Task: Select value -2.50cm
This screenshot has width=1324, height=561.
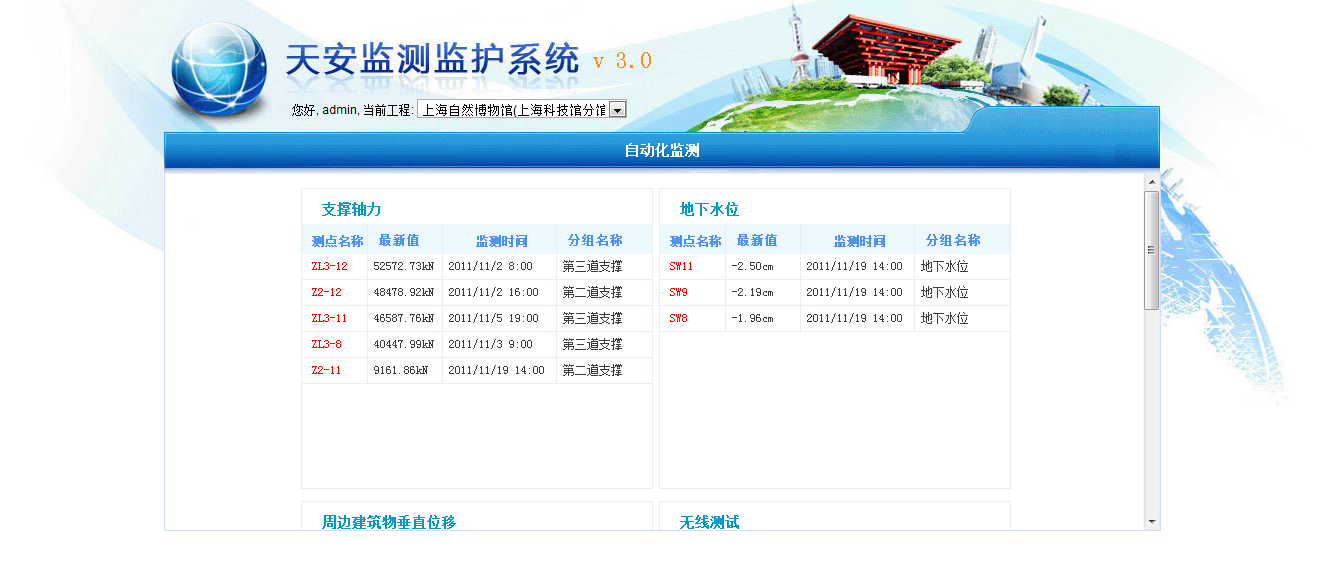Action: click(753, 267)
